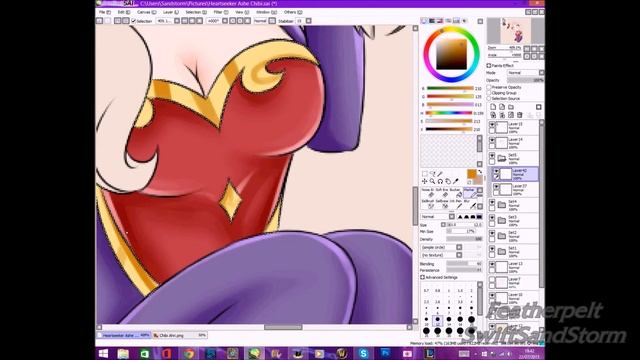Choose the Bucket brush tool
640x360 pixels.
tap(456, 193)
